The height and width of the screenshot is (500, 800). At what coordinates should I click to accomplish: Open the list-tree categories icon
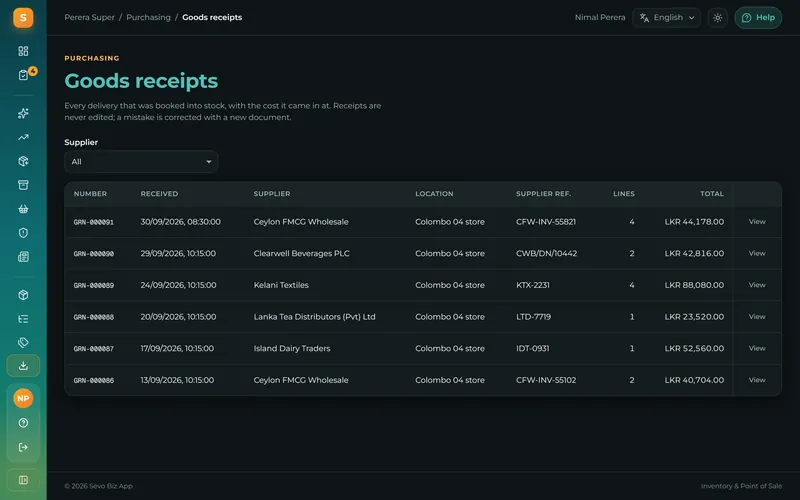click(x=23, y=319)
